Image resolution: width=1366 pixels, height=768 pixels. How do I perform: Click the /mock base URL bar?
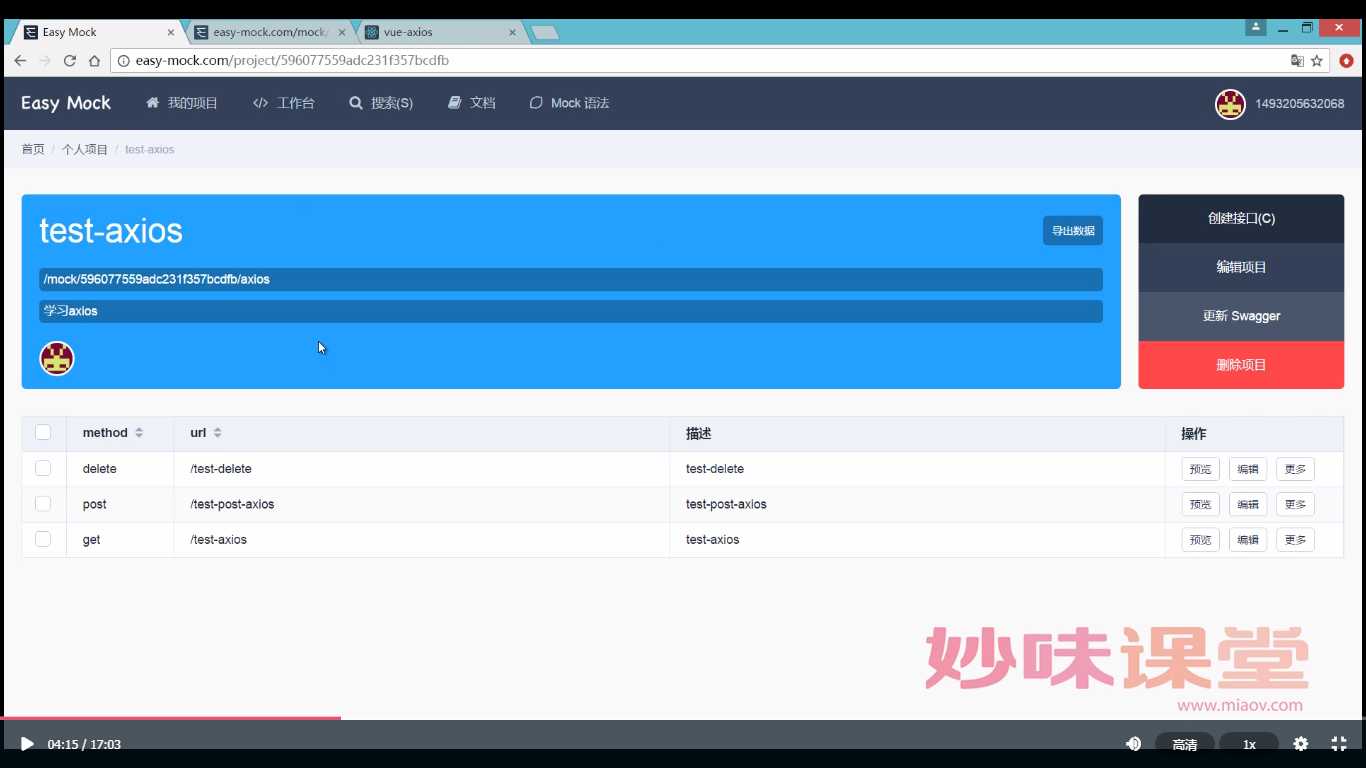click(571, 279)
